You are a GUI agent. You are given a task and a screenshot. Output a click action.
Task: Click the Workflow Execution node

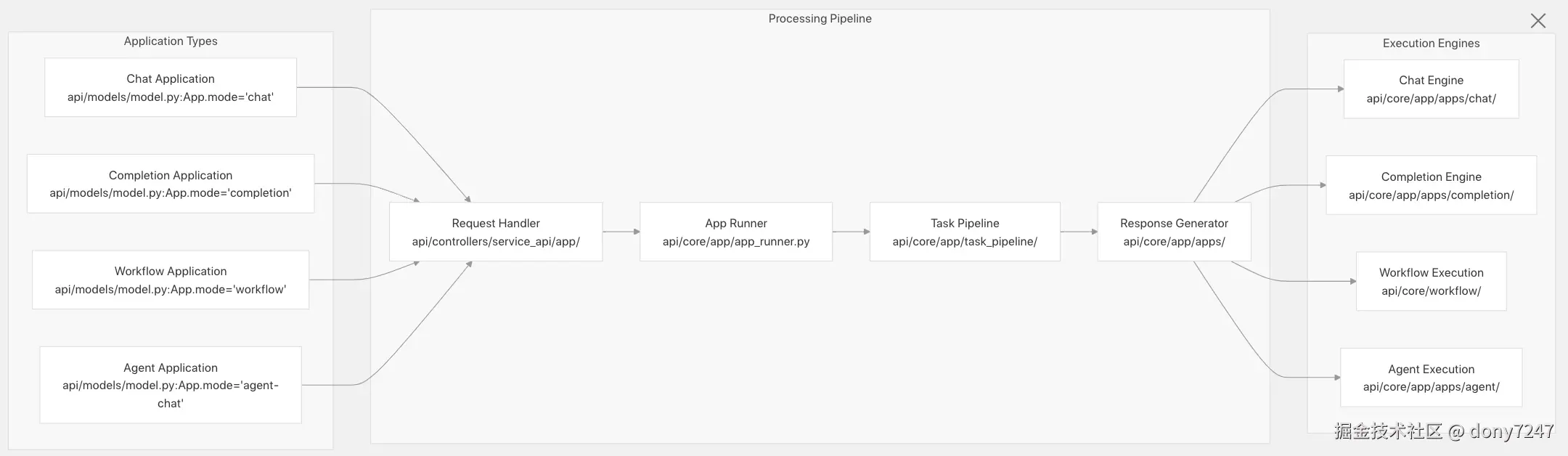coord(1431,281)
